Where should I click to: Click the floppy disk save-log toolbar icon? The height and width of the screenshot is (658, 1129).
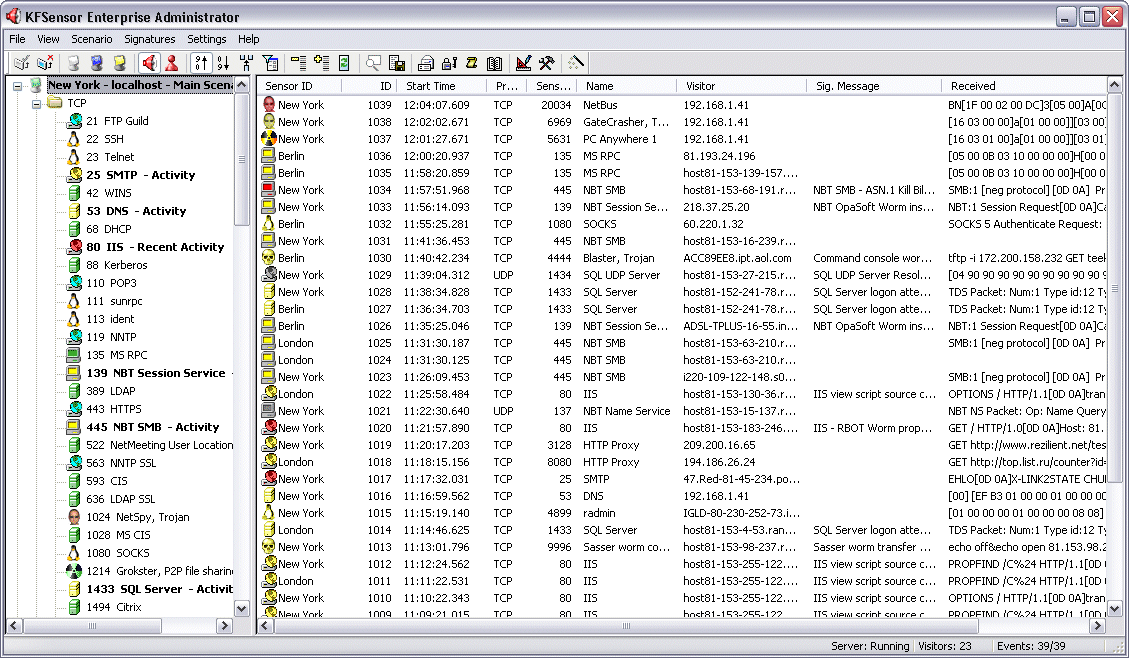(396, 63)
